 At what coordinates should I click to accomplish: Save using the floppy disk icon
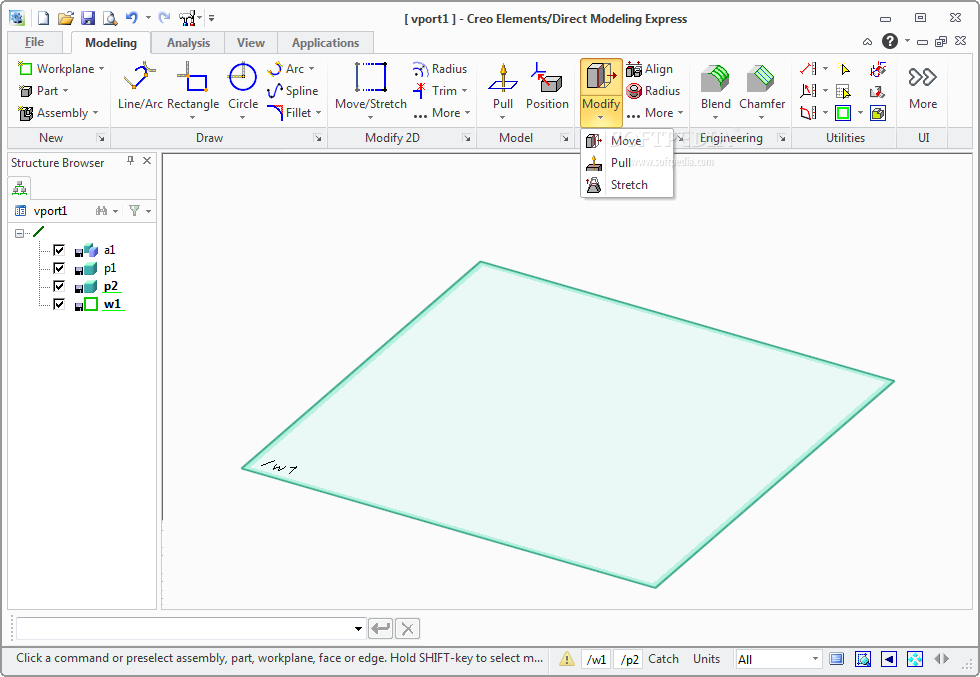(88, 18)
